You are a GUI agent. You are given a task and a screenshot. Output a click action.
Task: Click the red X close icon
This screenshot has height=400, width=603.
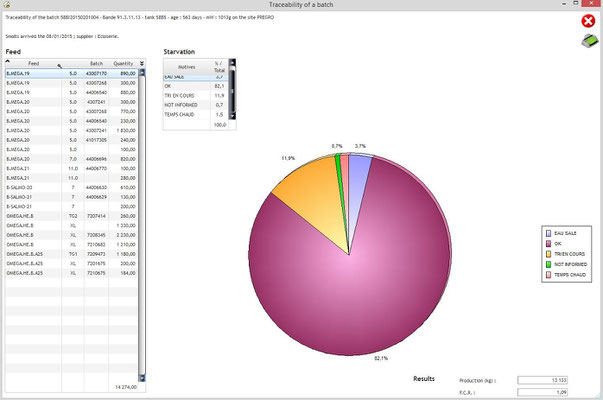point(588,21)
